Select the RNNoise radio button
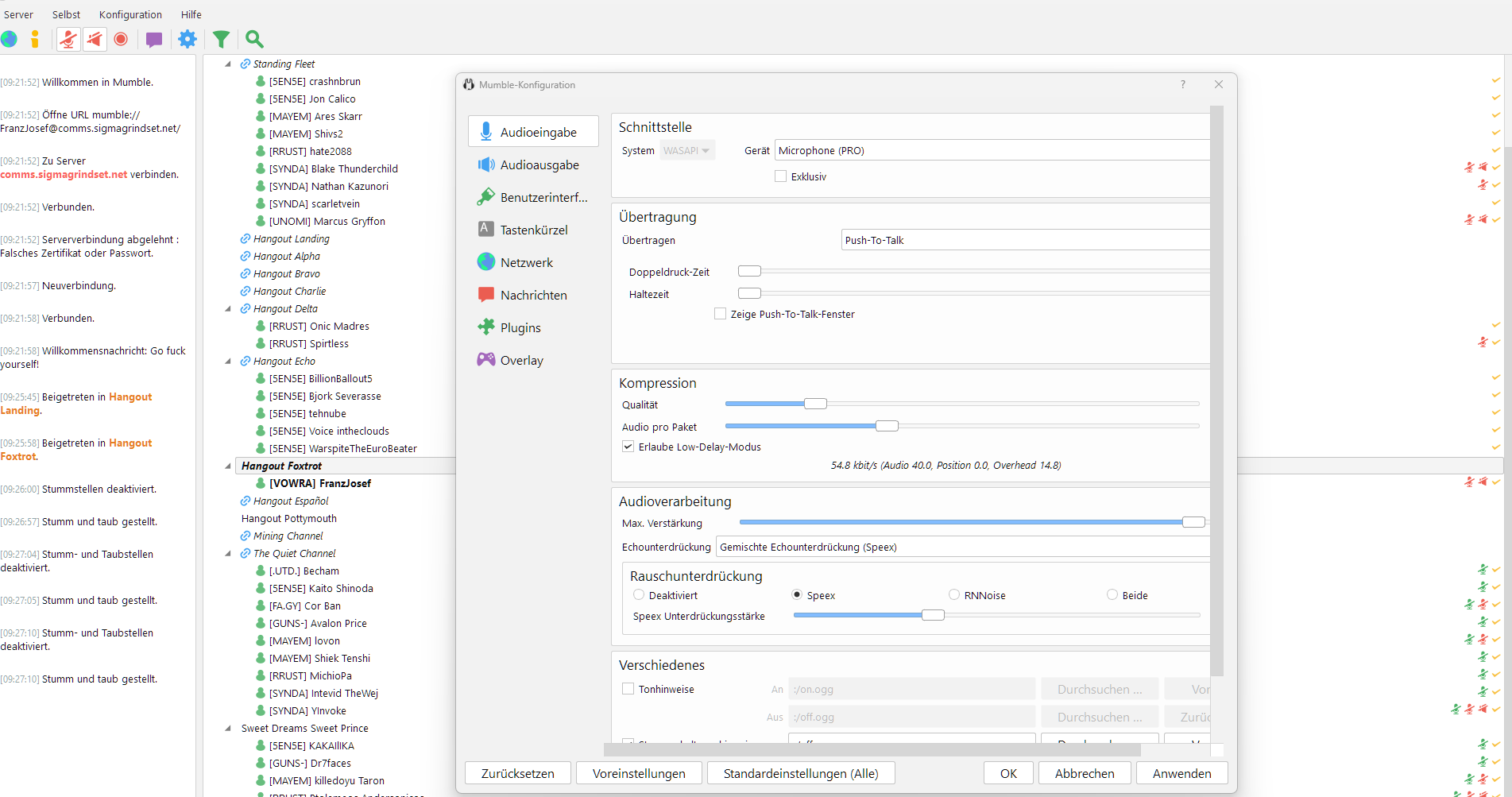 click(x=954, y=594)
